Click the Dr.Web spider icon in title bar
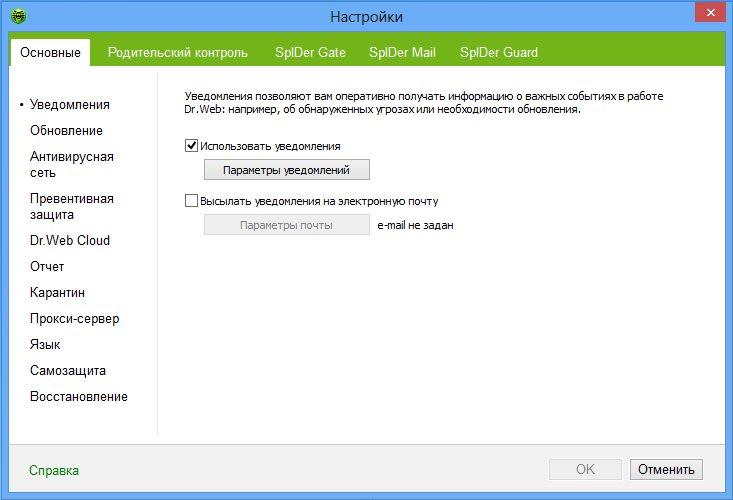 click(x=19, y=16)
